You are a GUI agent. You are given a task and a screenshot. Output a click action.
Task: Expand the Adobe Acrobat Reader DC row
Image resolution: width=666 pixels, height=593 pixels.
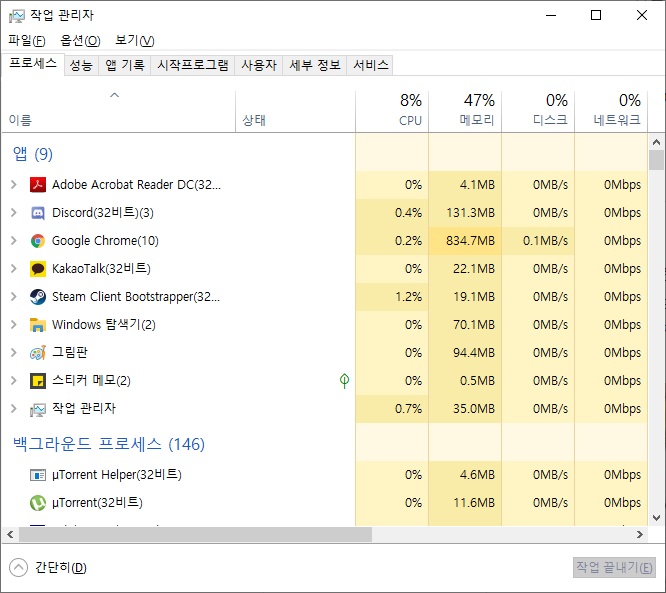(14, 185)
